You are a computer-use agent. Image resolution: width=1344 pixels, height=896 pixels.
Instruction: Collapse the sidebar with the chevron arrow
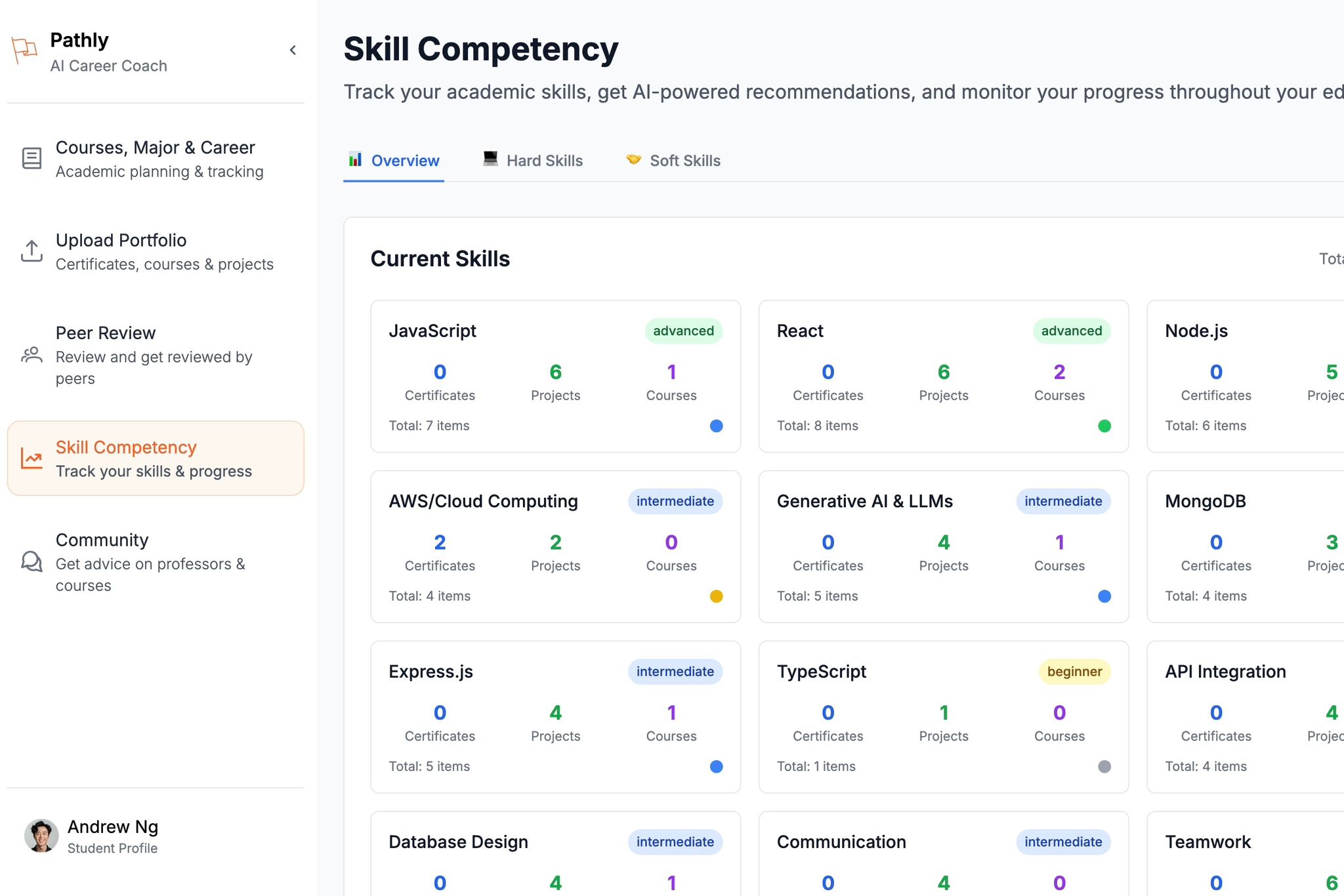(x=293, y=51)
